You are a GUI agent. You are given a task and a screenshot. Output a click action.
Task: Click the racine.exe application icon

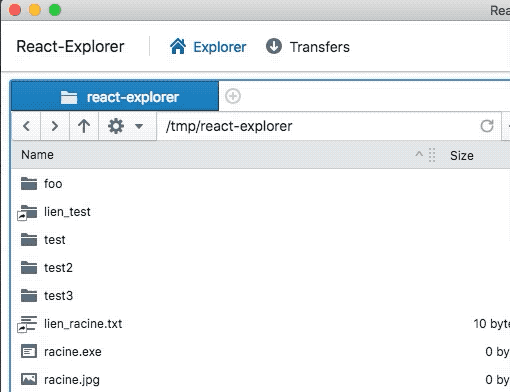(29, 351)
